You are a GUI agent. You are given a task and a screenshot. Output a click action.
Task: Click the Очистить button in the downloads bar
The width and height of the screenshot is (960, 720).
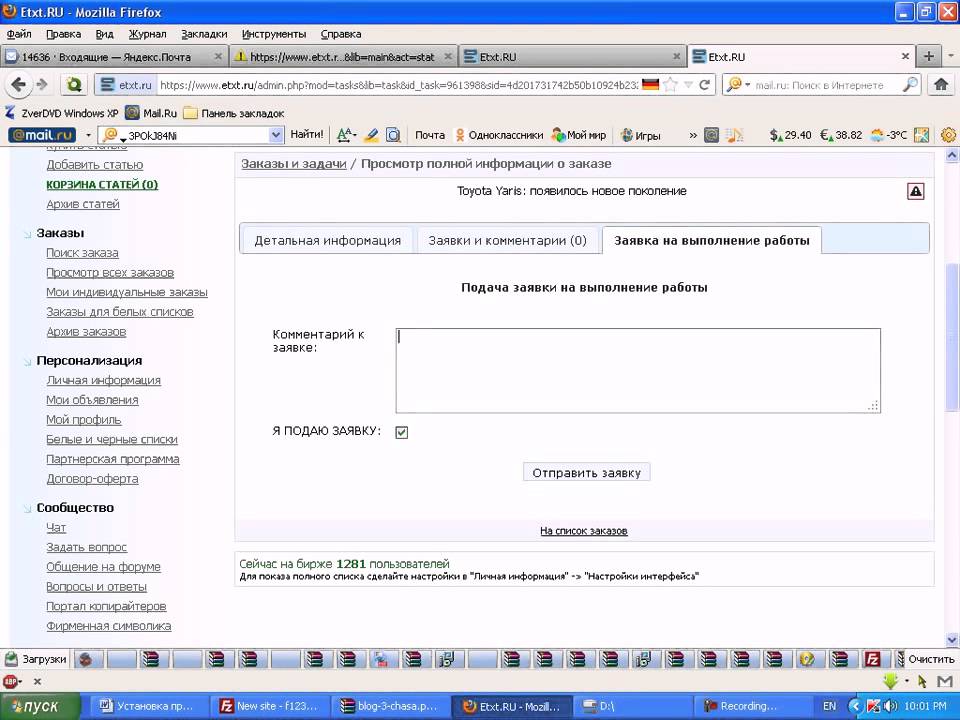931,659
